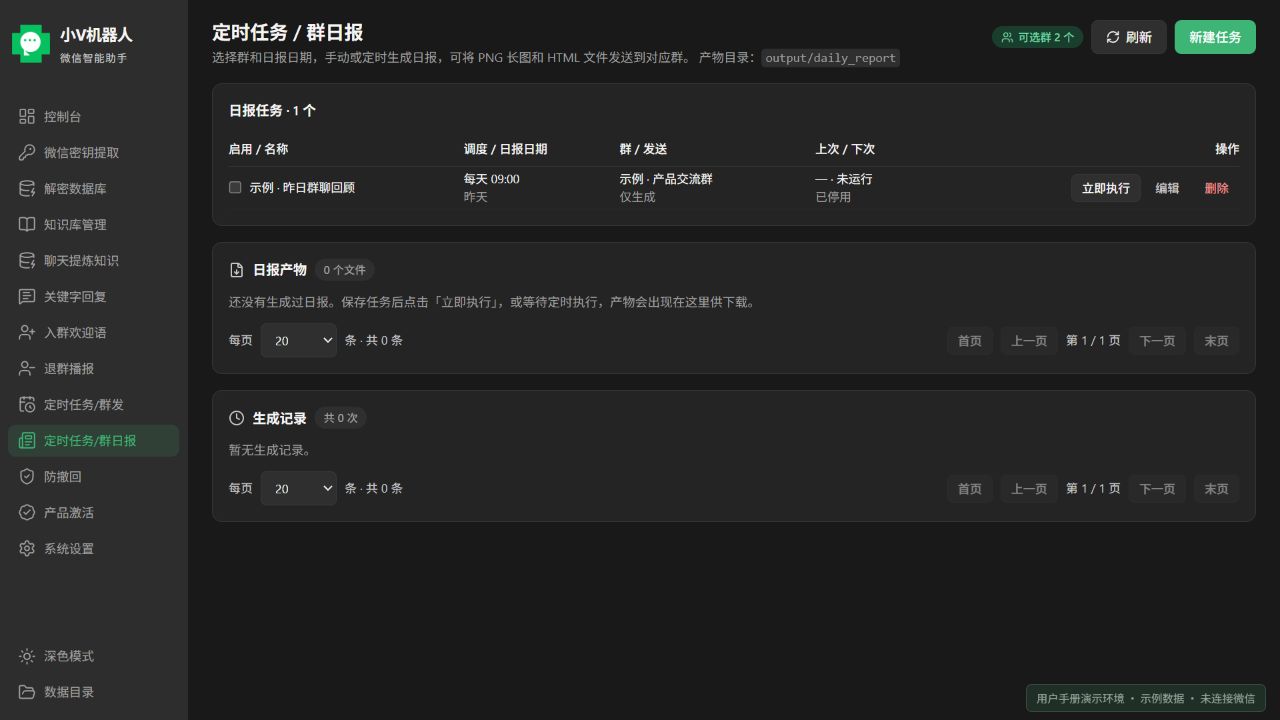This screenshot has height=720, width=1280.
Task: Open 系统设置 from the sidebar
Action: (x=94, y=549)
